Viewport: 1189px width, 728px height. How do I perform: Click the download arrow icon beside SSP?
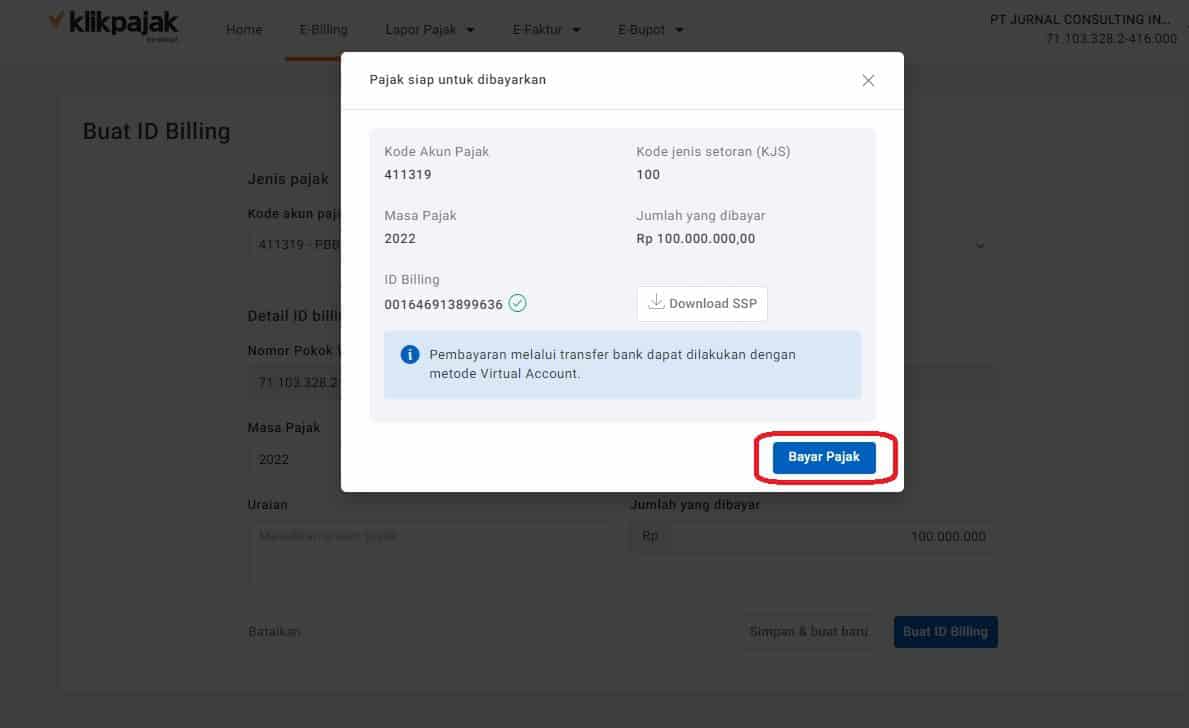point(656,302)
